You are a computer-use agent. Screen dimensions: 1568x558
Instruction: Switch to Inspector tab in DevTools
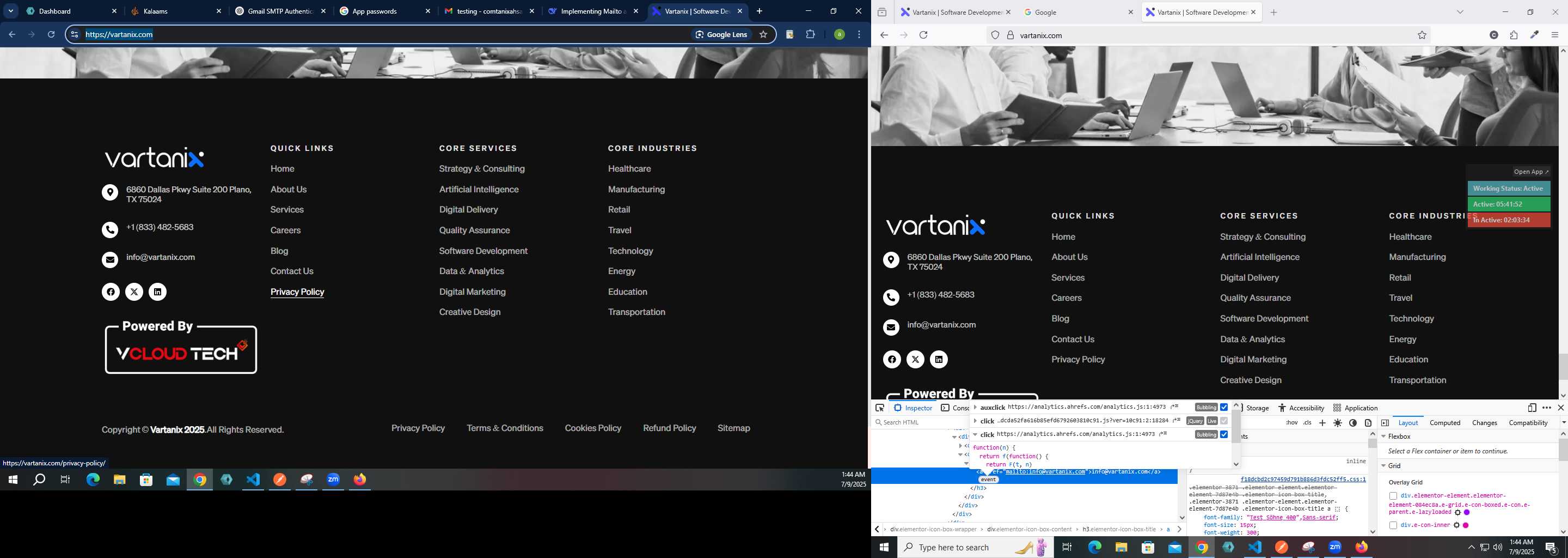[913, 408]
